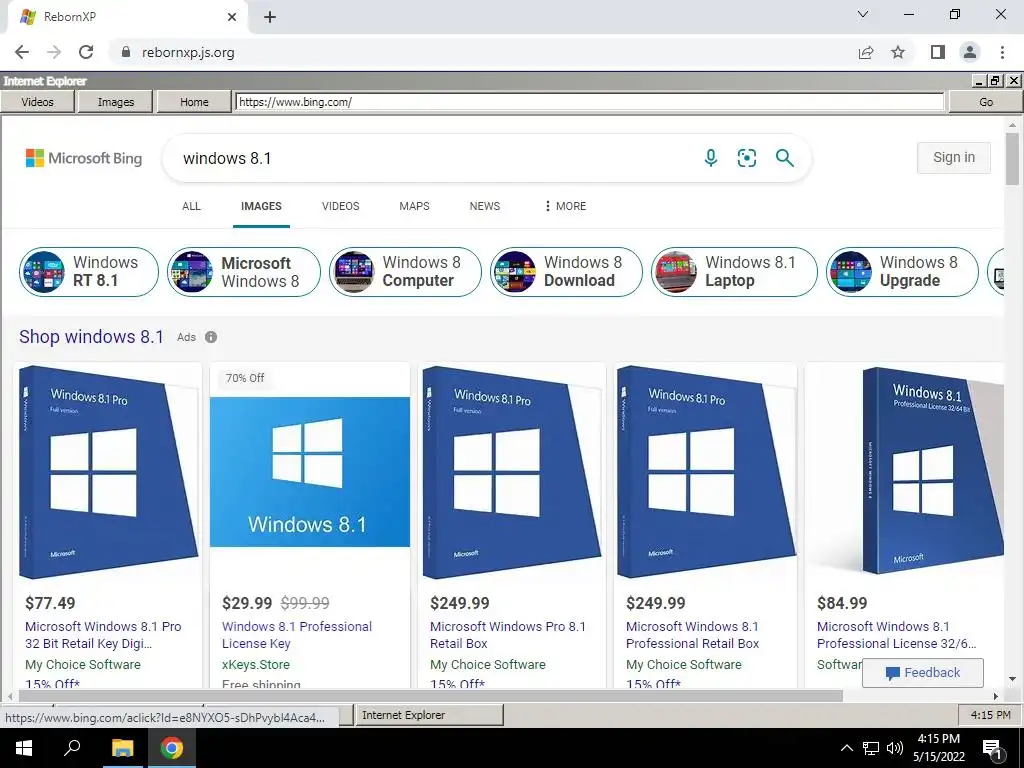Open the volume tray icon
1024x768 pixels.
[895, 748]
